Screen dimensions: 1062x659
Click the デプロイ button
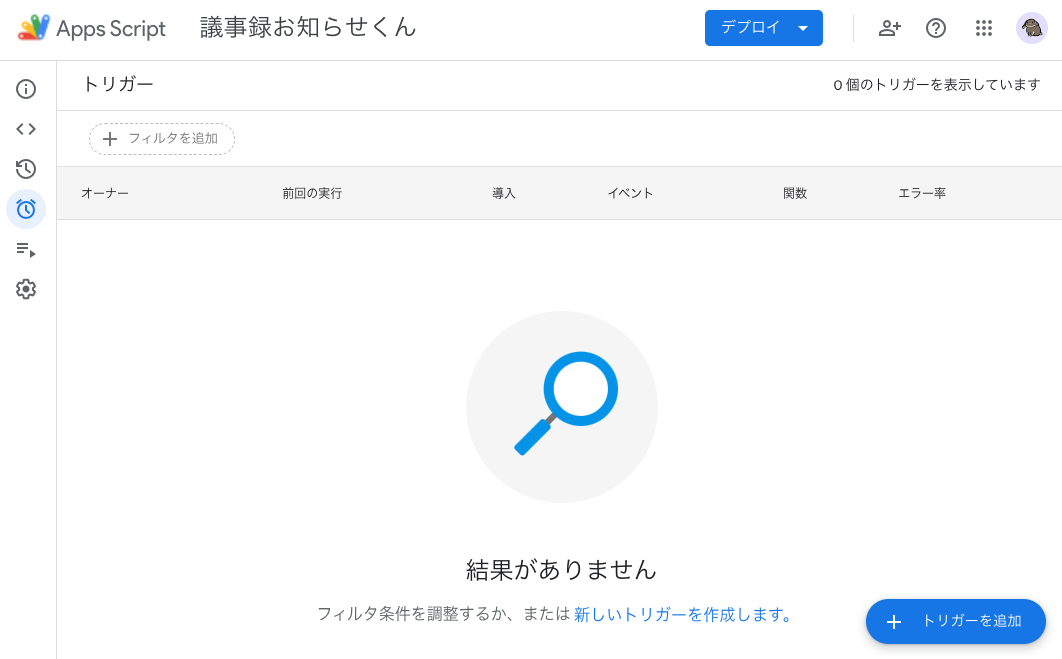[x=752, y=28]
